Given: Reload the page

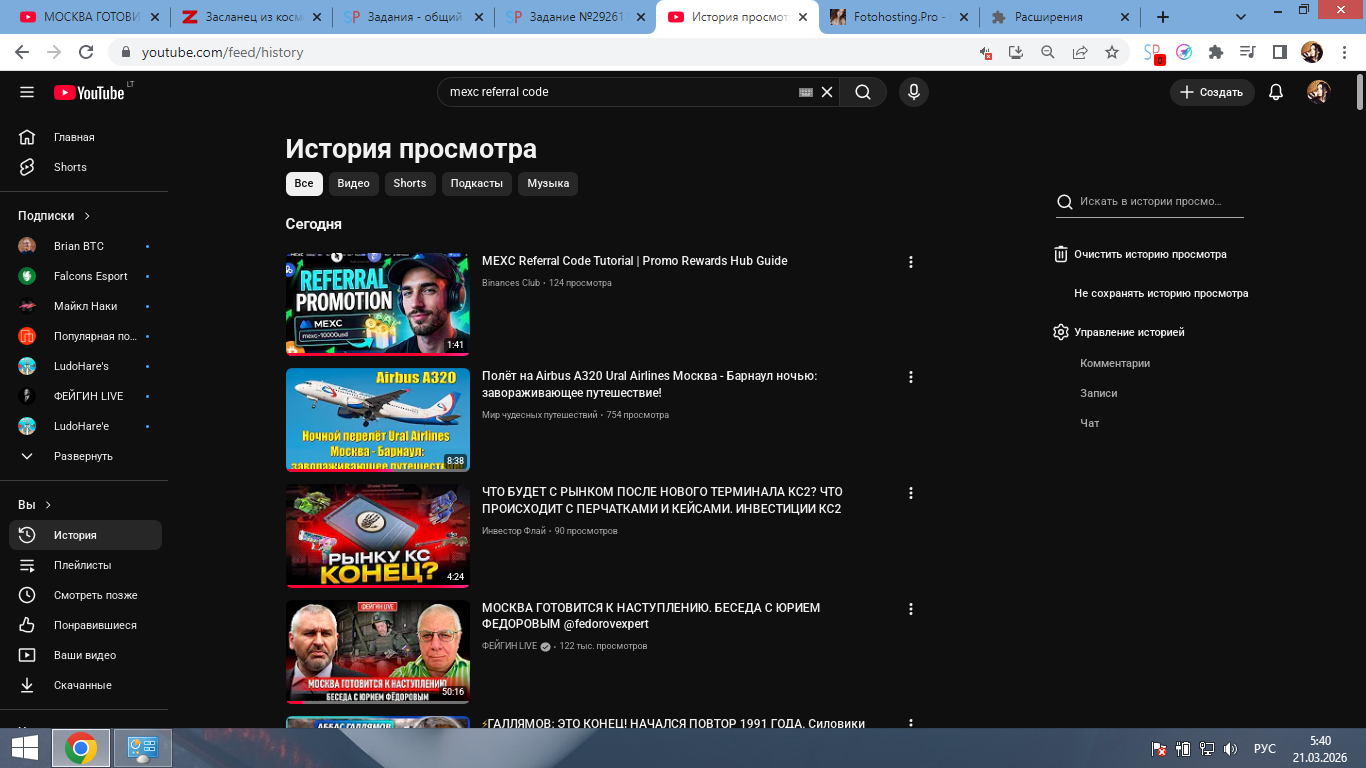Looking at the screenshot, I should (86, 52).
